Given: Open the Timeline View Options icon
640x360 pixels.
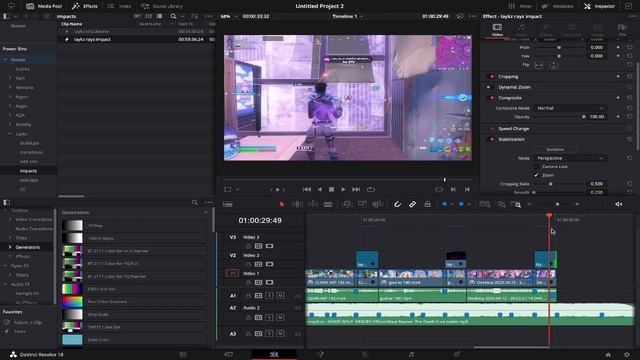Looking at the screenshot, I should [228, 204].
